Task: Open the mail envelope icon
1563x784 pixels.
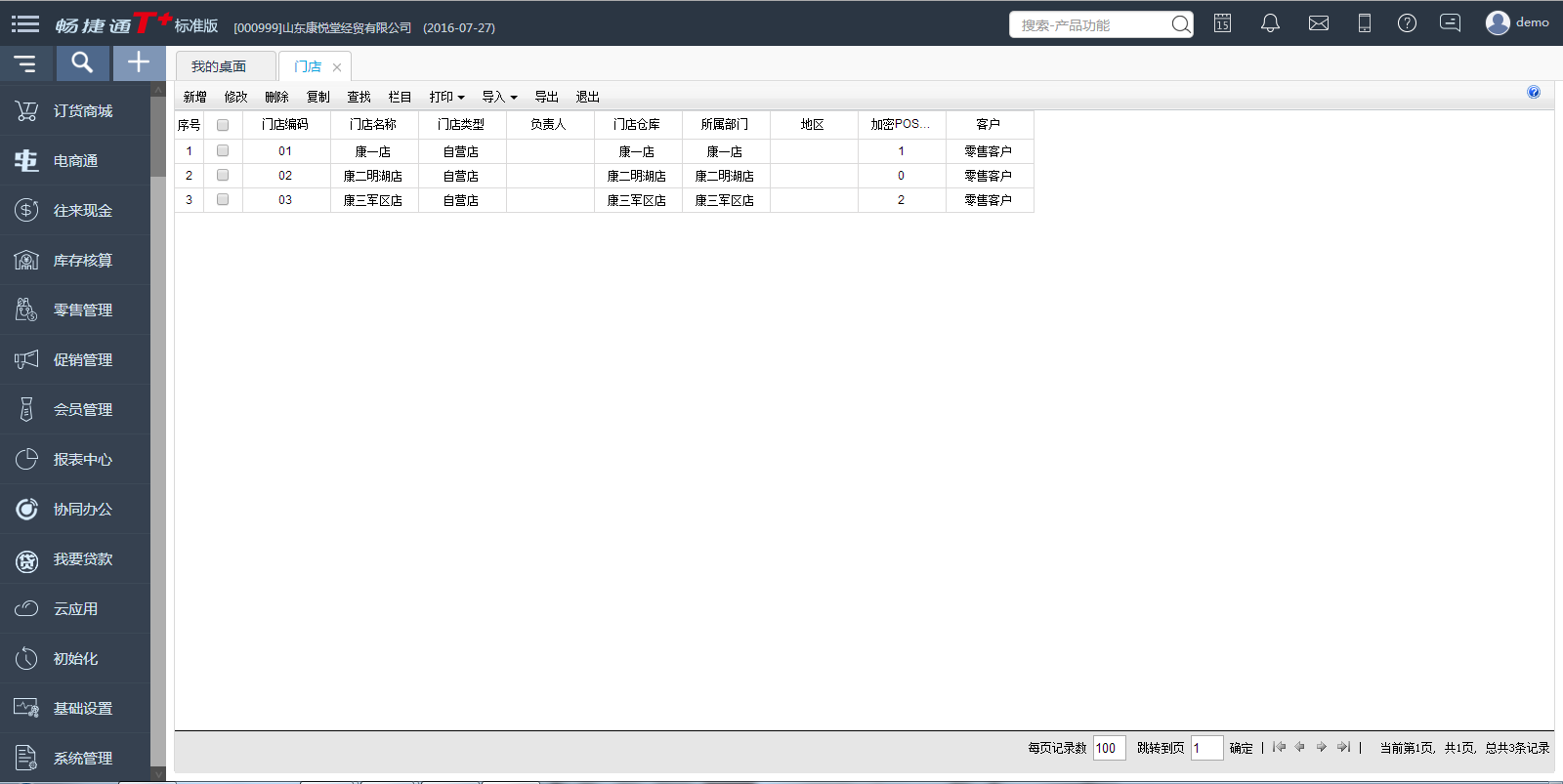Action: pos(1318,23)
